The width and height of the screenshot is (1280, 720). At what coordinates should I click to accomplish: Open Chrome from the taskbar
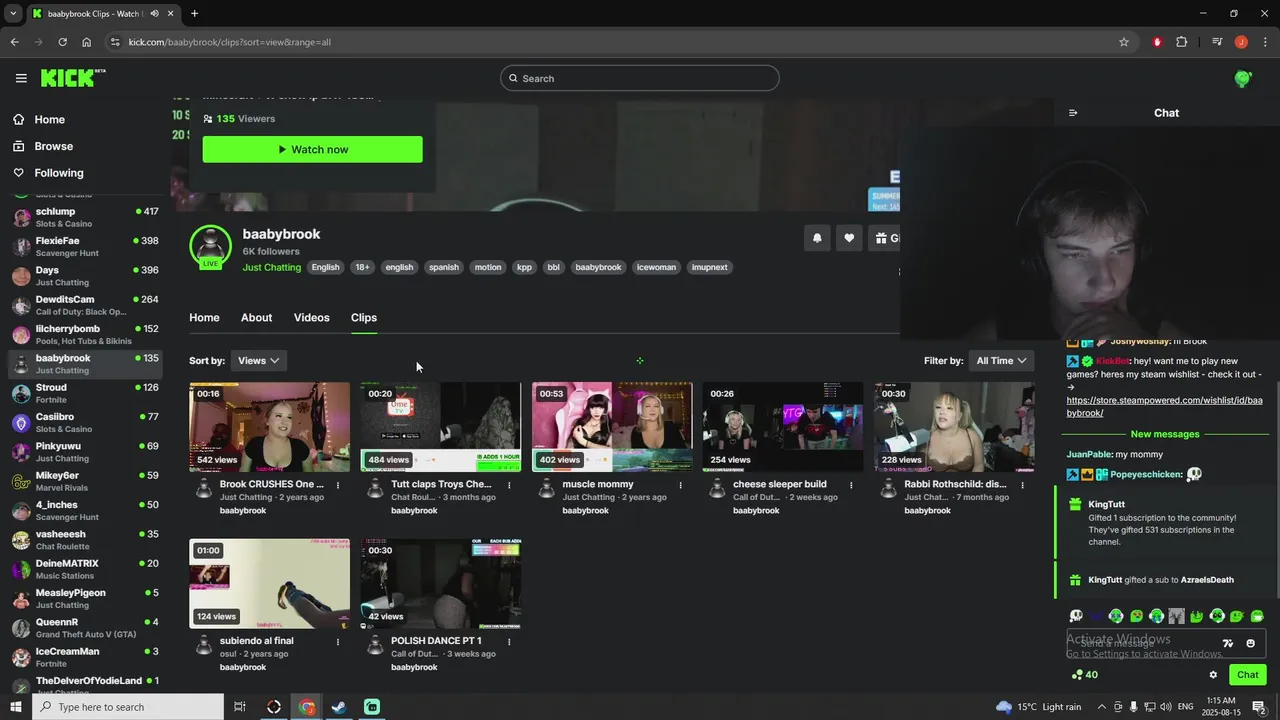[306, 707]
